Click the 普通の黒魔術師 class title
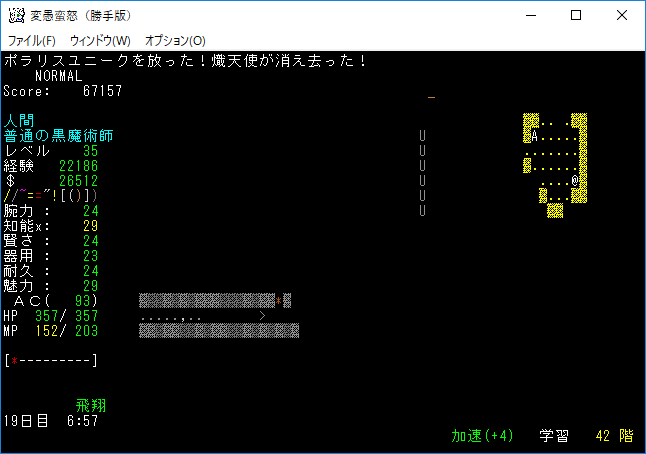This screenshot has width=646, height=454. [58, 136]
